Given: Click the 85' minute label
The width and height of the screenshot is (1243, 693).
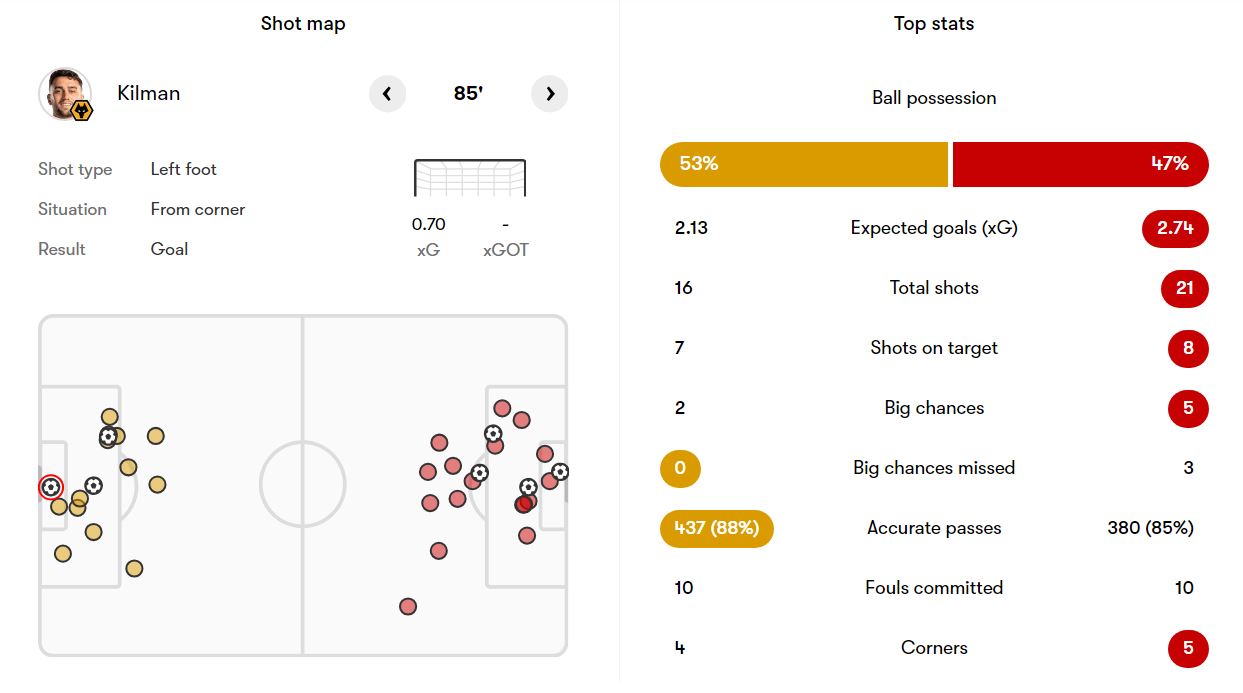Looking at the screenshot, I should tap(468, 94).
